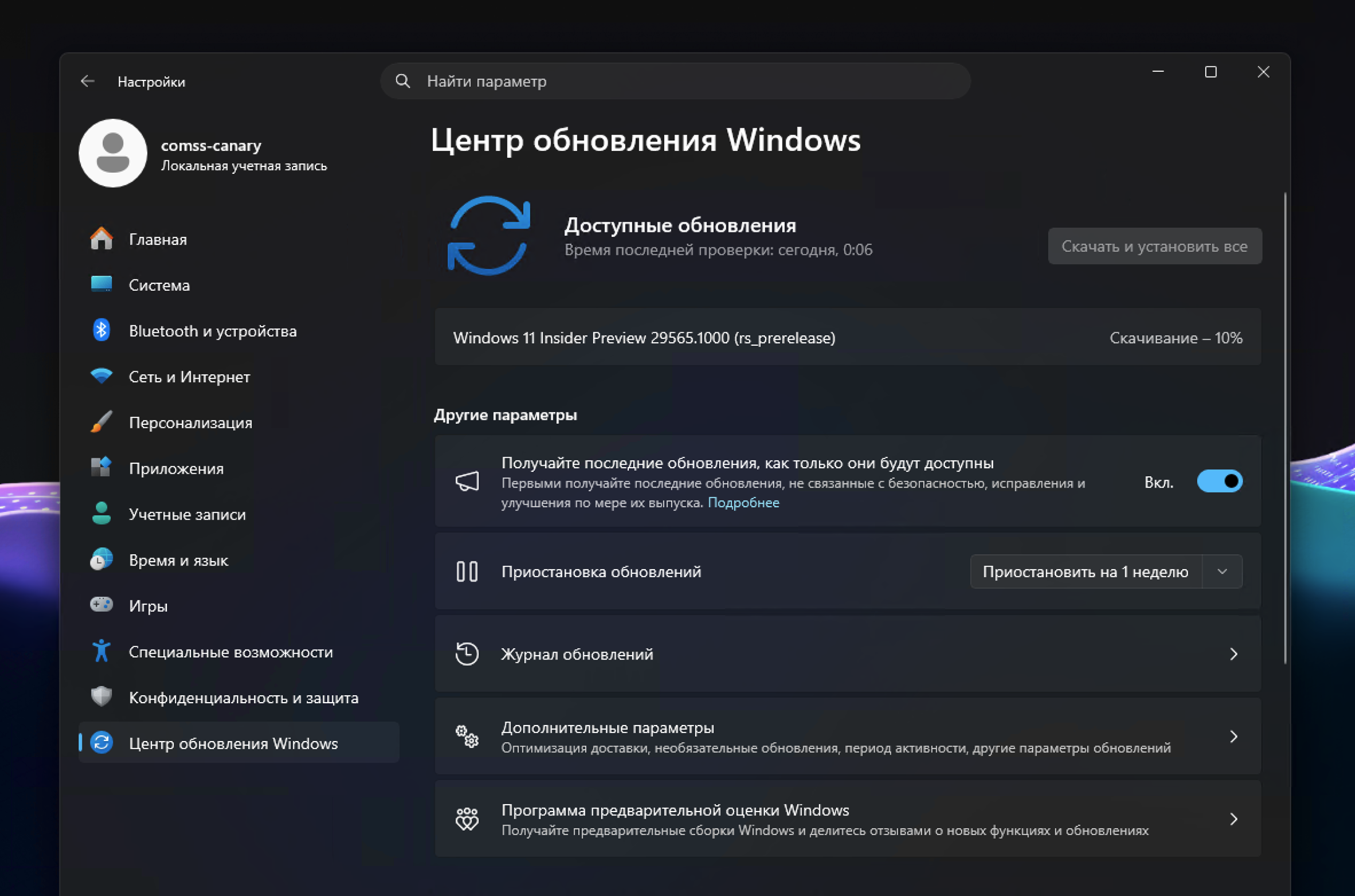Select the Сеть и Интернет sidebar icon
Viewport: 1355px width, 896px height.
coord(101,377)
